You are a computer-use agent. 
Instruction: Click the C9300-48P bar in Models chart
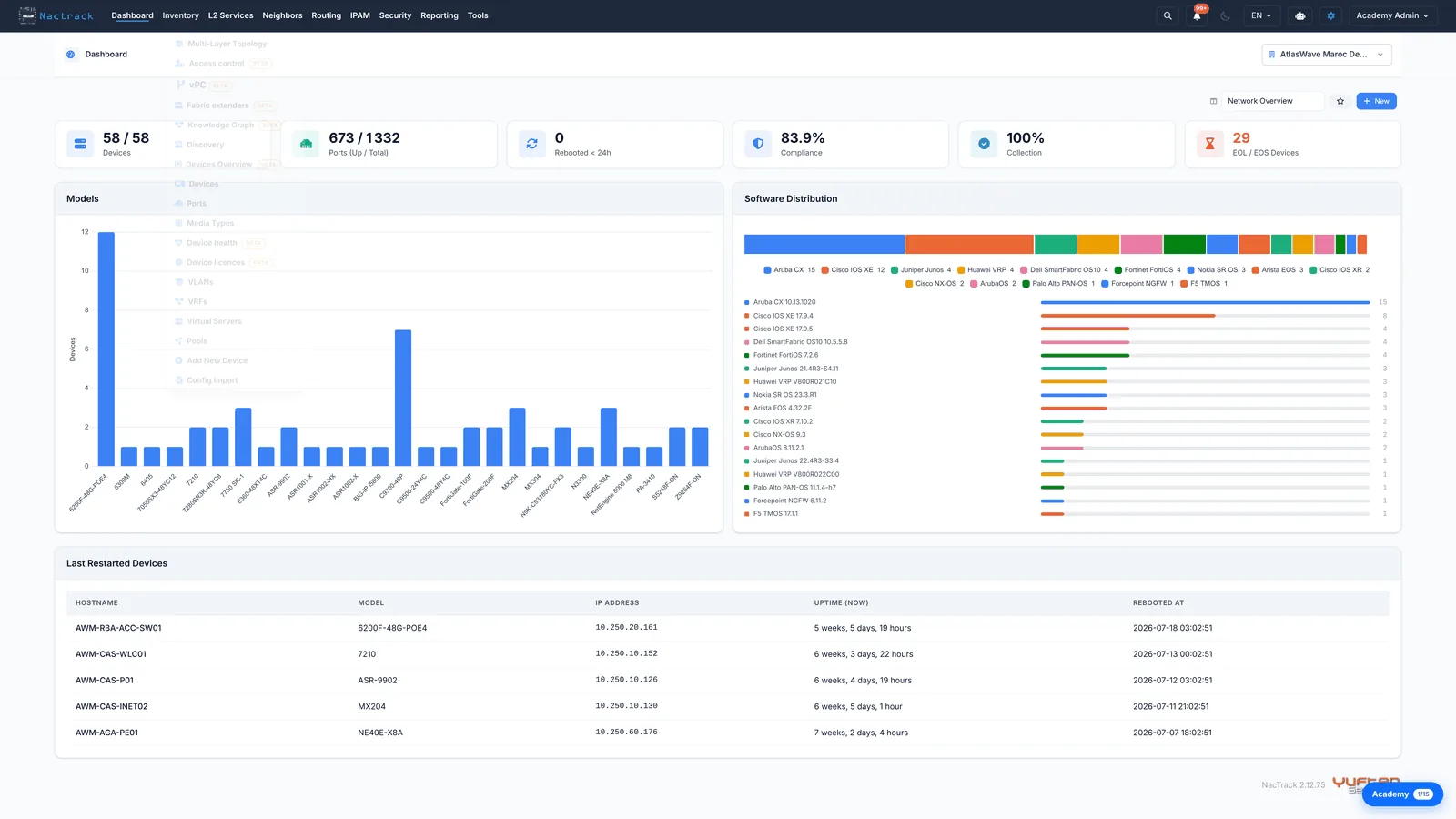point(403,398)
